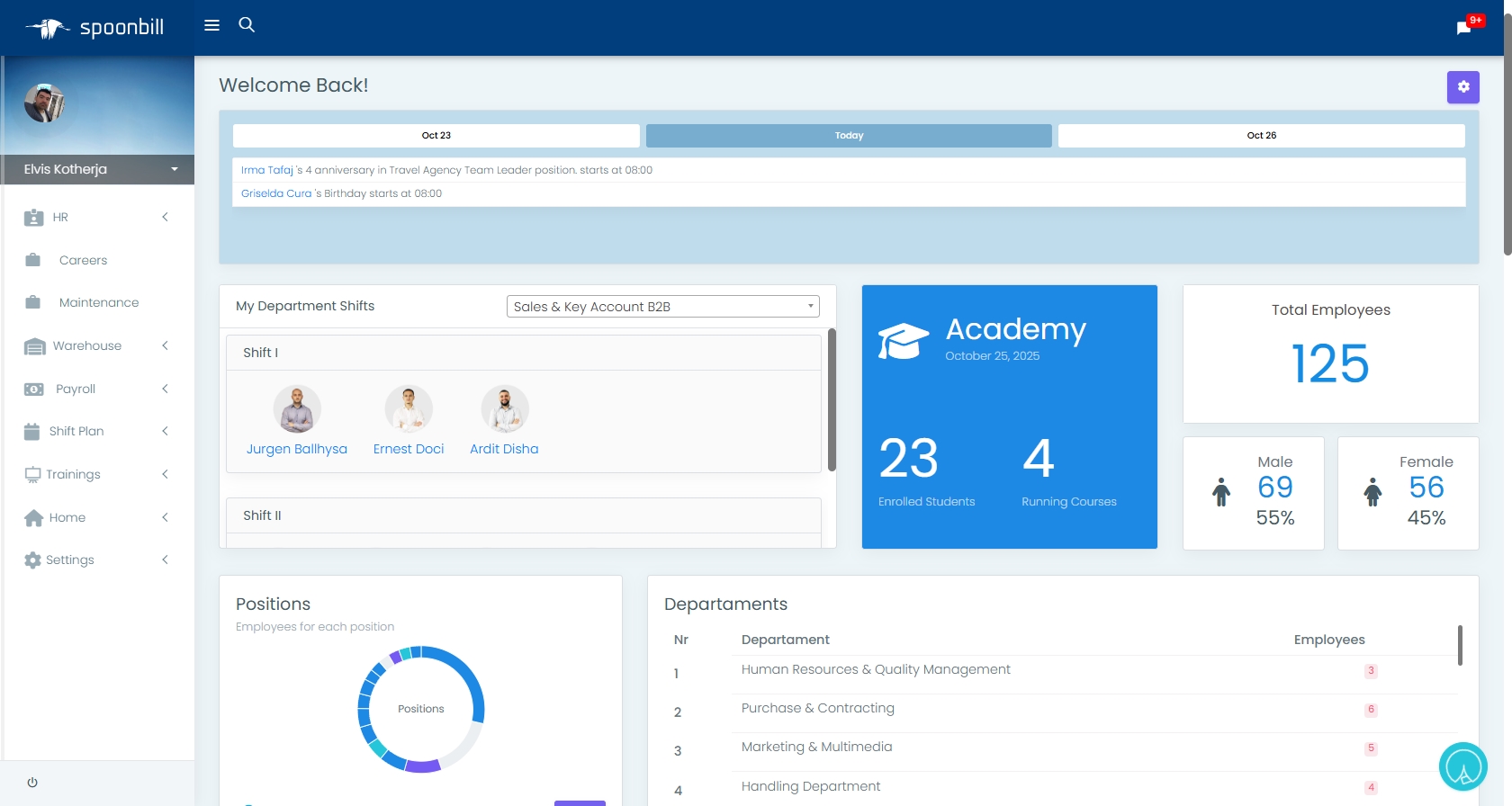Select the Today tab

849,136
